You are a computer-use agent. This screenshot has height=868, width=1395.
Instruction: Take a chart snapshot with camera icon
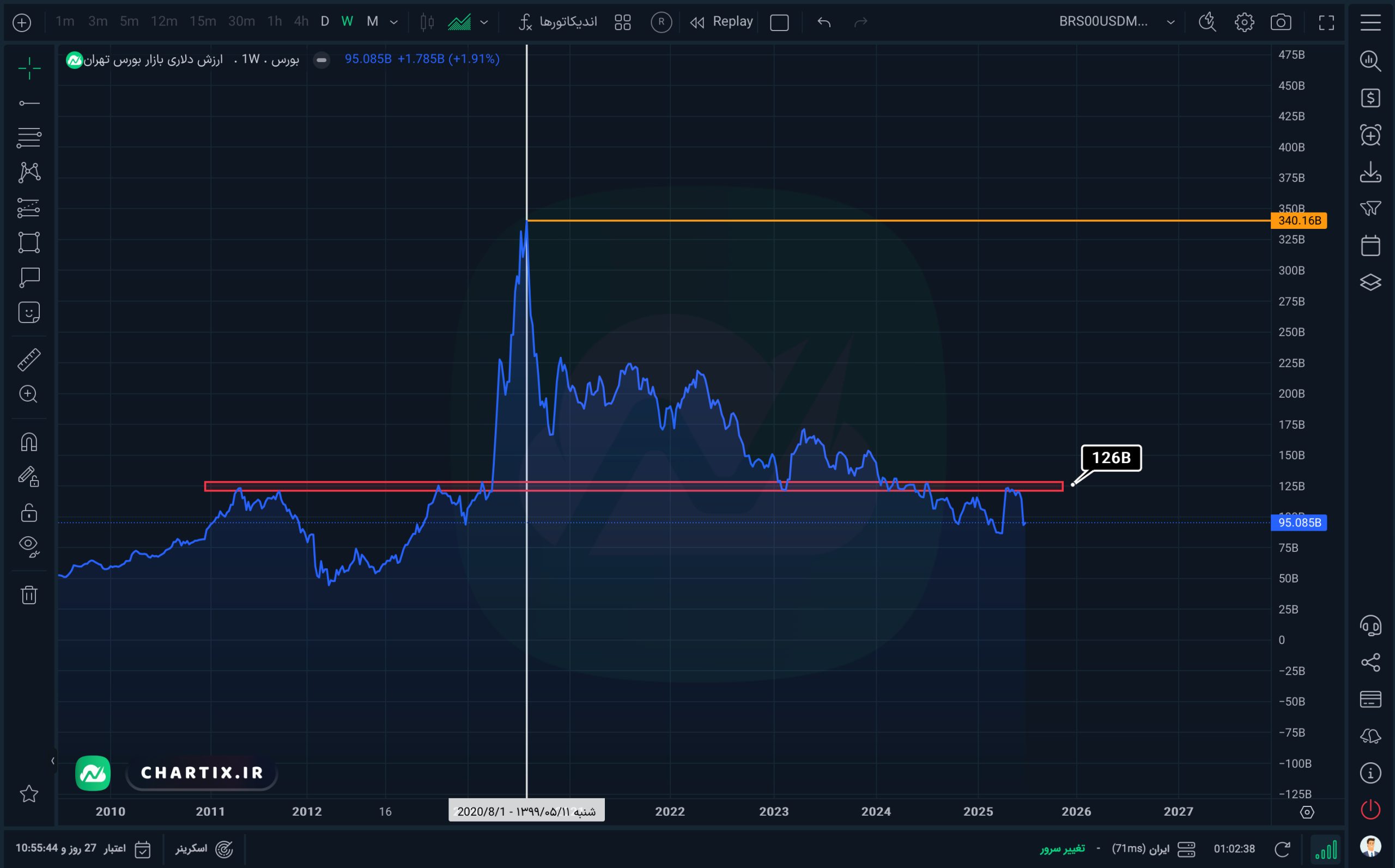pos(1281,22)
